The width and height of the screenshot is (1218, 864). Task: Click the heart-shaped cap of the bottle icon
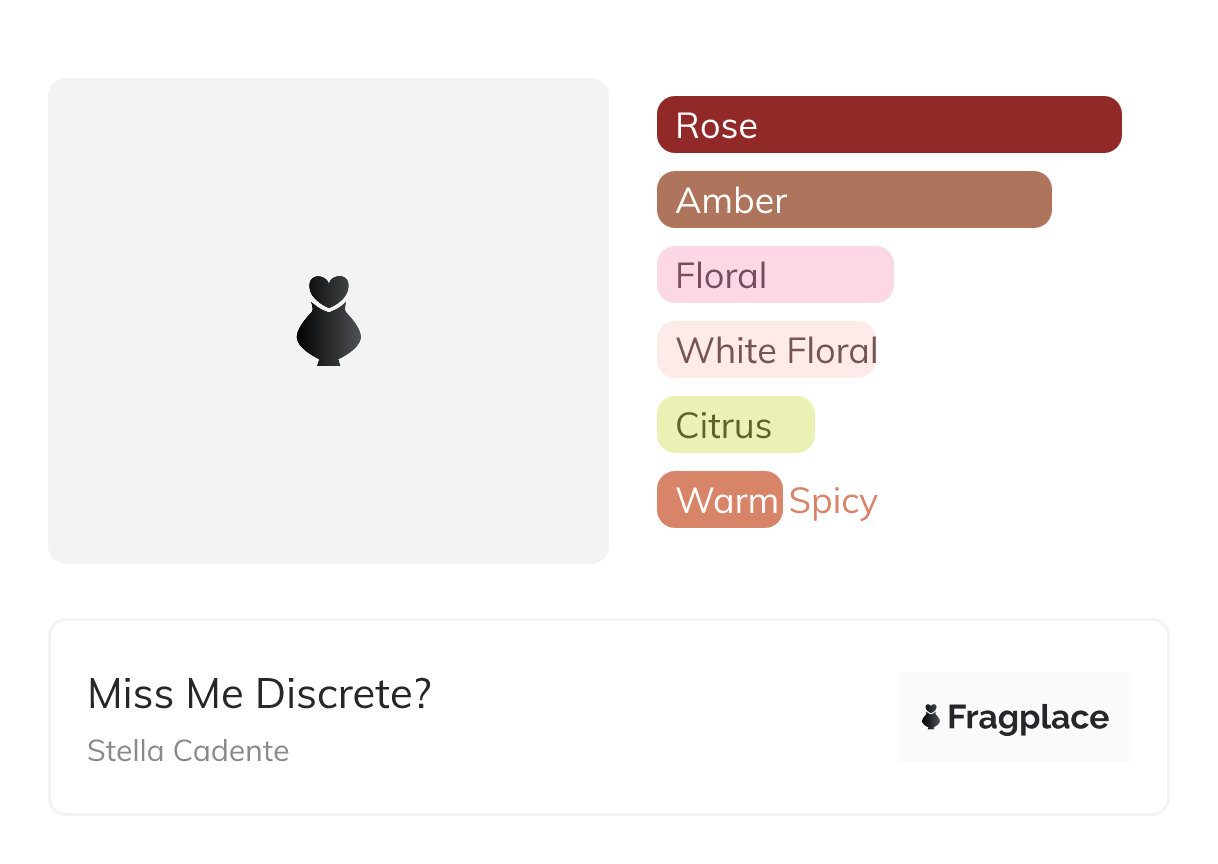click(x=328, y=289)
